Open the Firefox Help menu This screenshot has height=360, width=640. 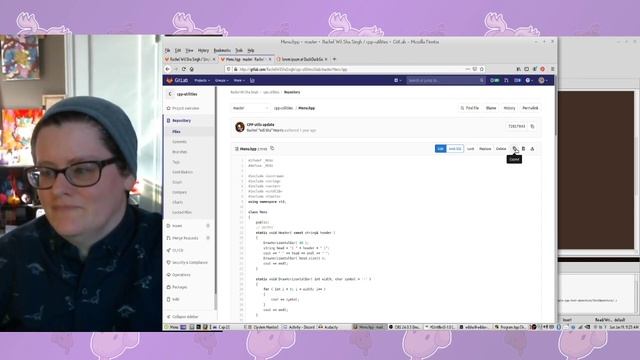tap(251, 50)
